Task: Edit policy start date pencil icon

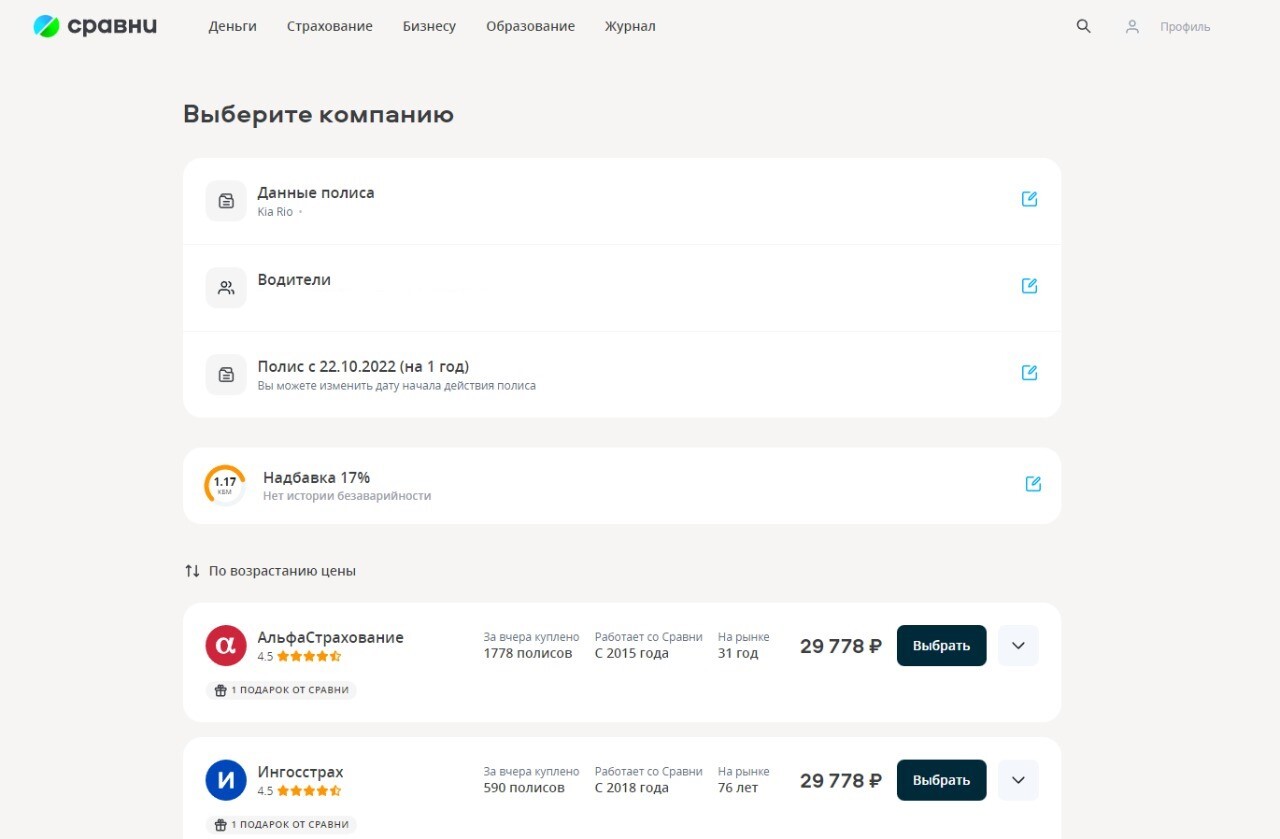Action: [1029, 373]
